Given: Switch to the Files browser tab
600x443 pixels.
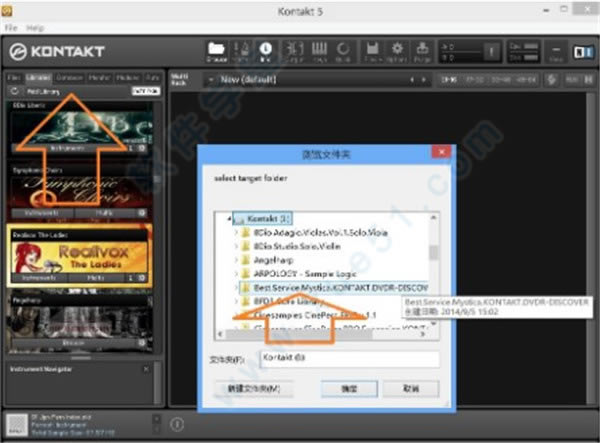Looking at the screenshot, I should [14, 78].
